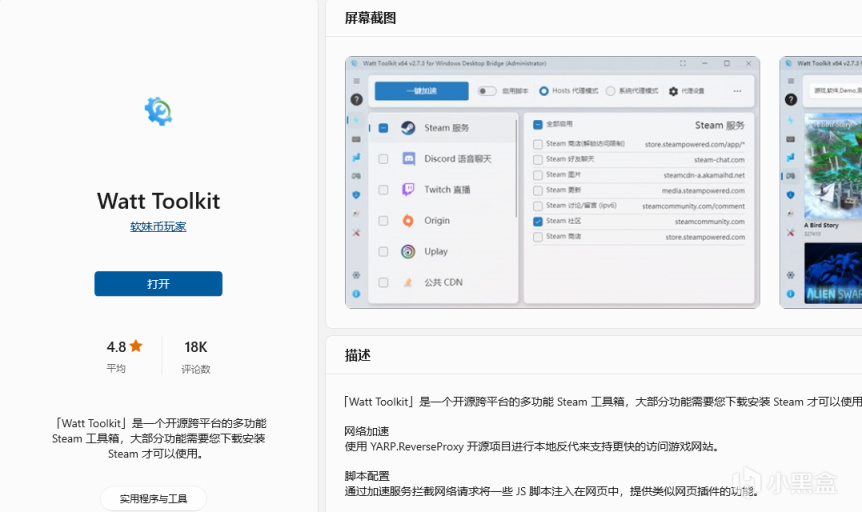Viewport: 862px width, 512px height.
Task: Check the Uplay checkbox
Action: tap(383, 251)
